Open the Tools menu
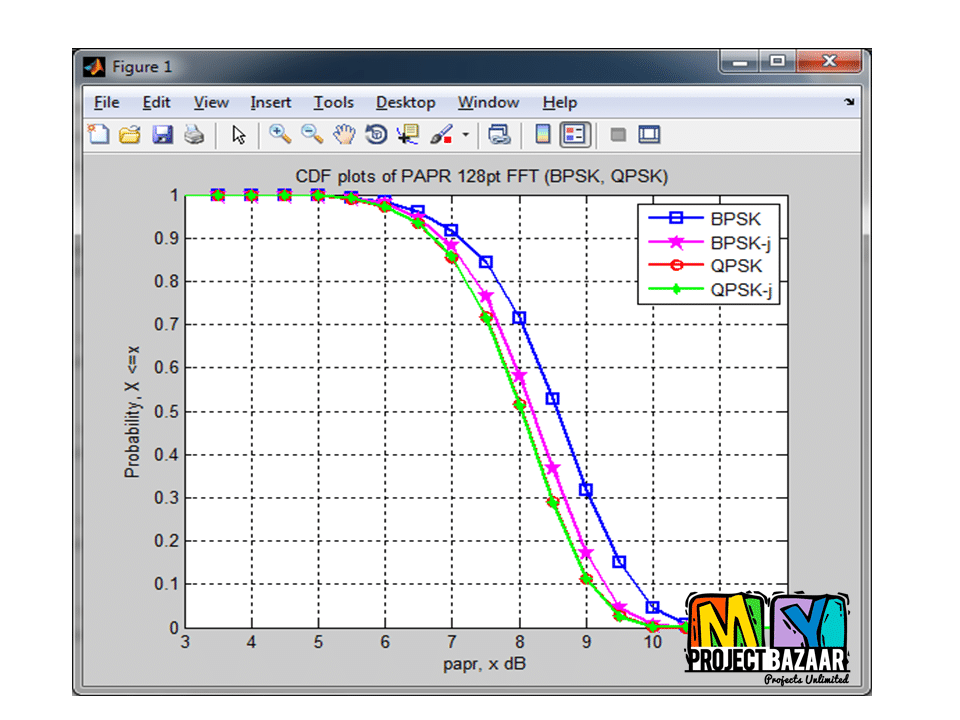The image size is (960, 720). (x=333, y=102)
